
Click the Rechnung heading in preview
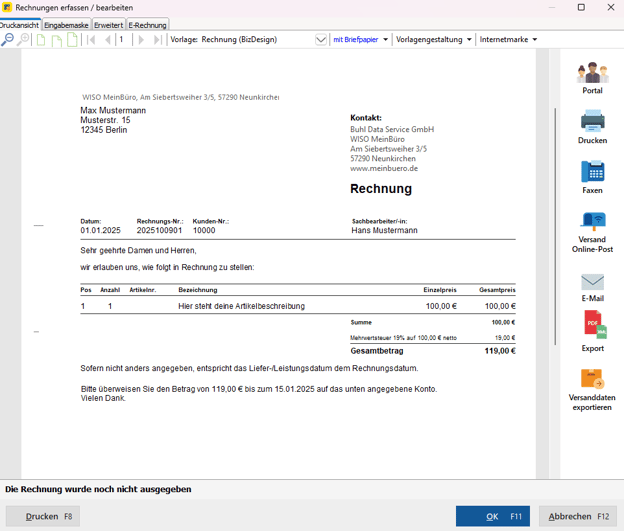381,189
